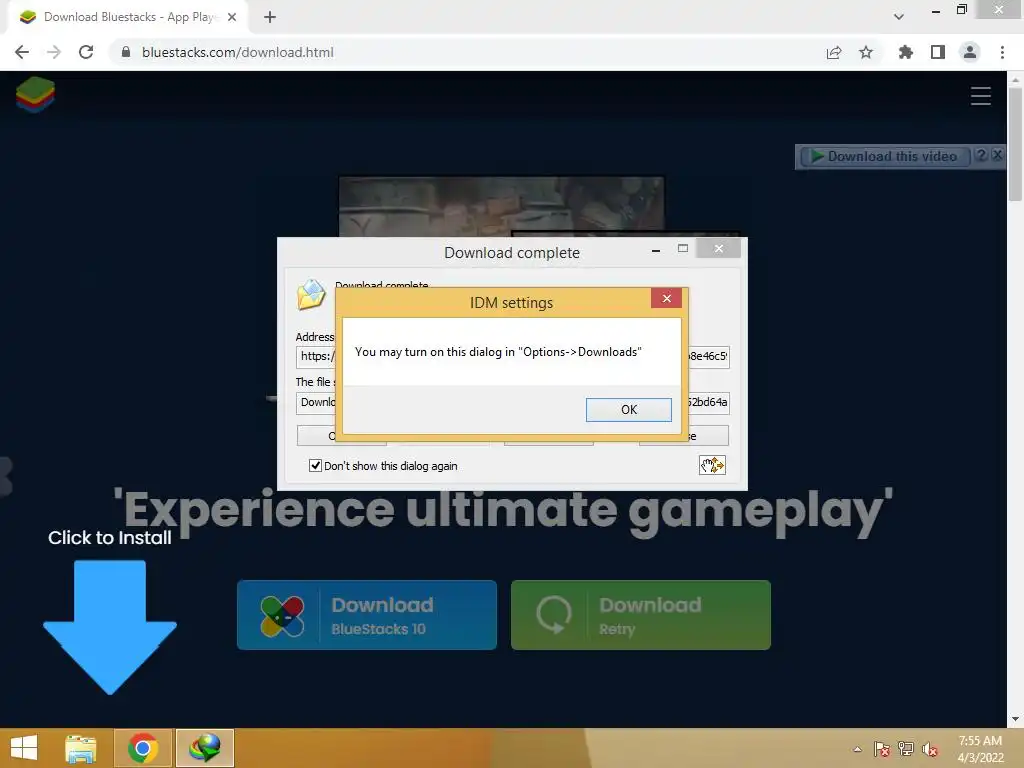Click the lock icon in the address bar
Image resolution: width=1024 pixels, height=768 pixels.
(x=126, y=52)
